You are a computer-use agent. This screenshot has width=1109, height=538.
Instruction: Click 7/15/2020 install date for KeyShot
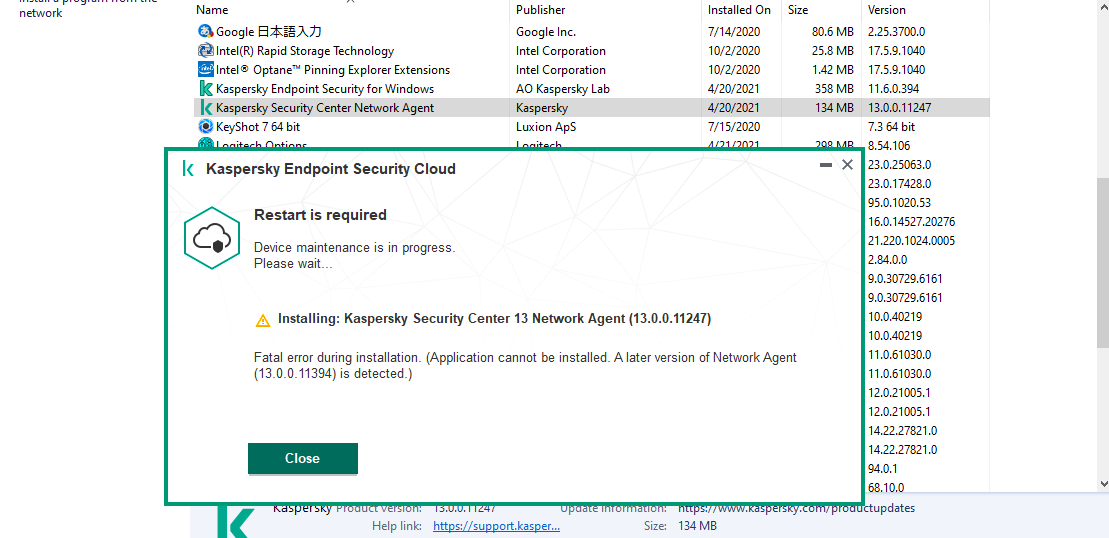tap(734, 127)
